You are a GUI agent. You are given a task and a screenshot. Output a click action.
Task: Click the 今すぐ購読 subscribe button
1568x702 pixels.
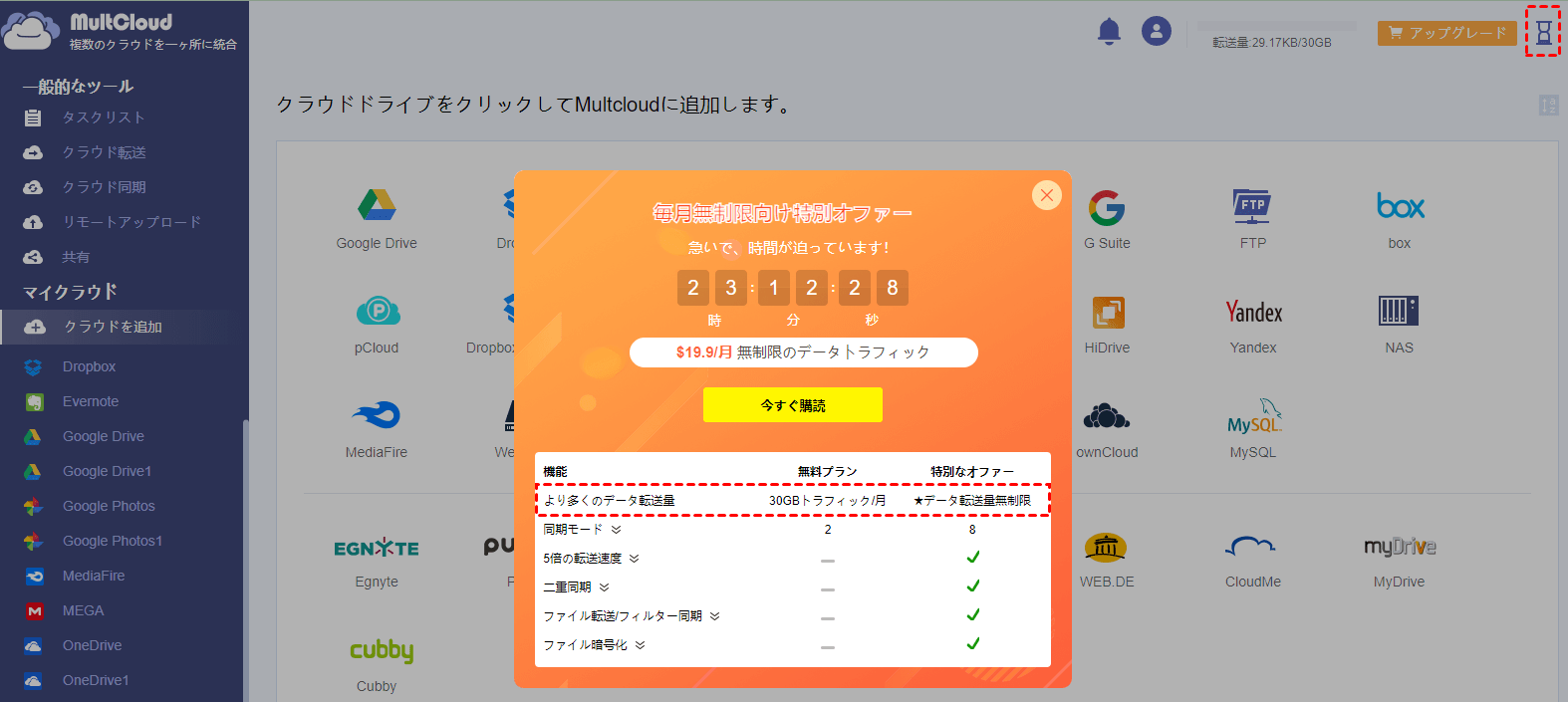click(x=793, y=405)
